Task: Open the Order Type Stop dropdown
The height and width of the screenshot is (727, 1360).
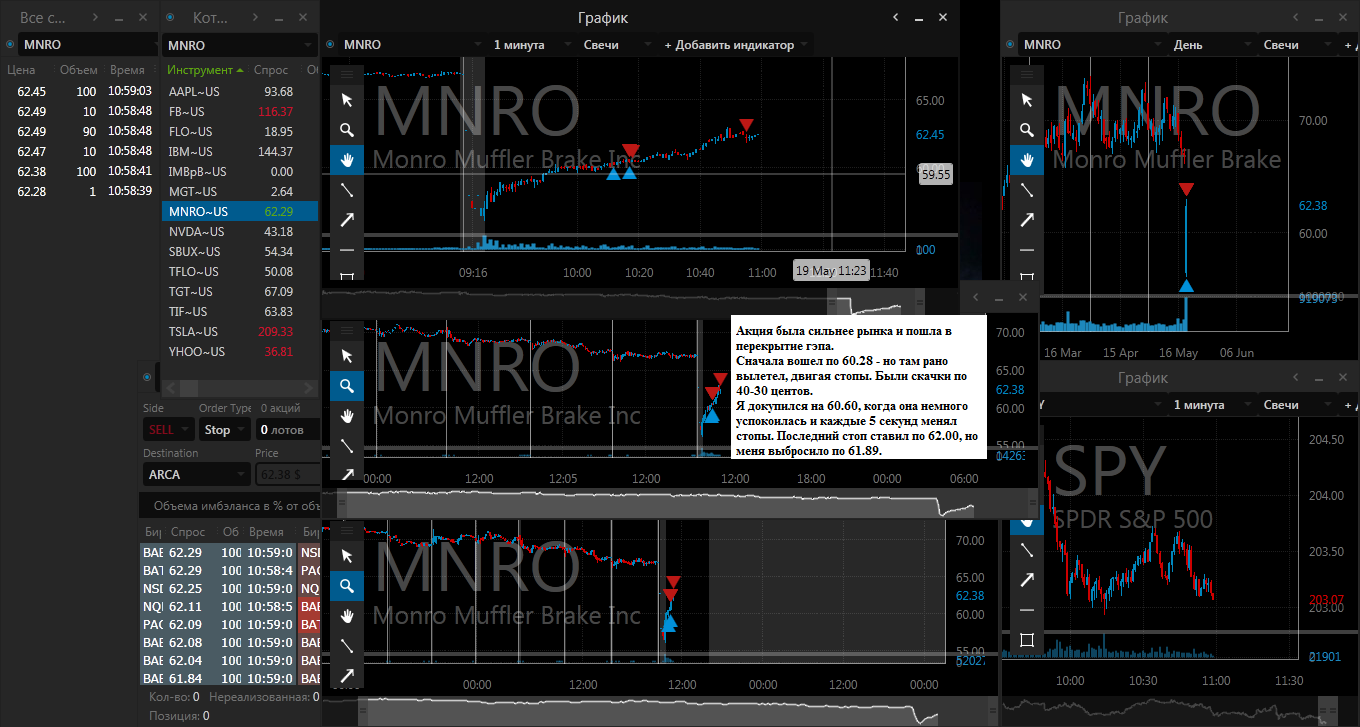Action: coord(225,430)
